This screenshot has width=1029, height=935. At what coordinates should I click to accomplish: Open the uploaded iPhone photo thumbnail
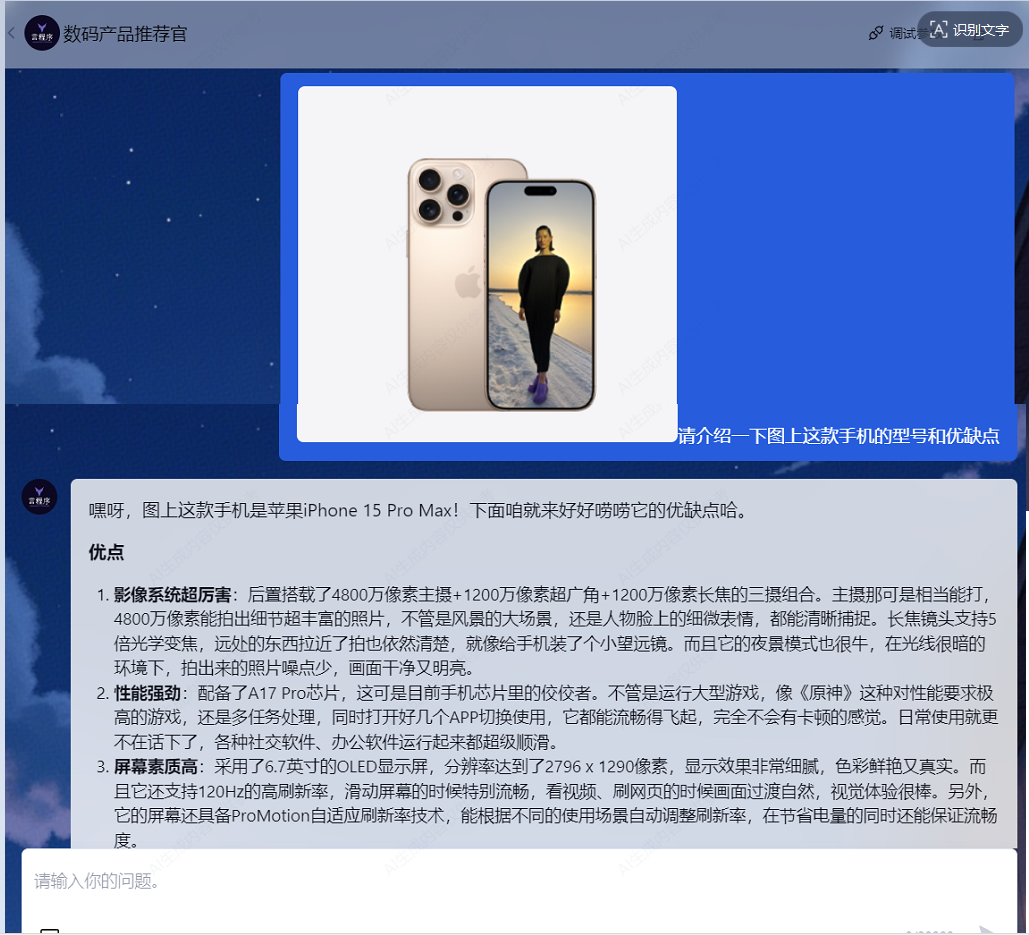[x=487, y=263]
